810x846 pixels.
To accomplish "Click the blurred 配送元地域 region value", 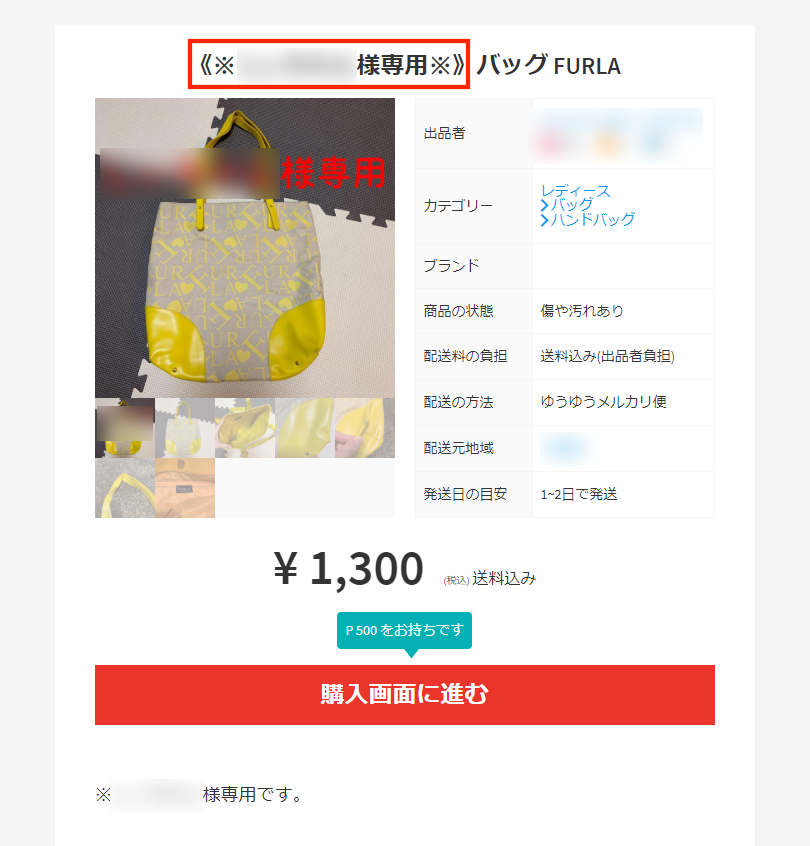I will (564, 448).
